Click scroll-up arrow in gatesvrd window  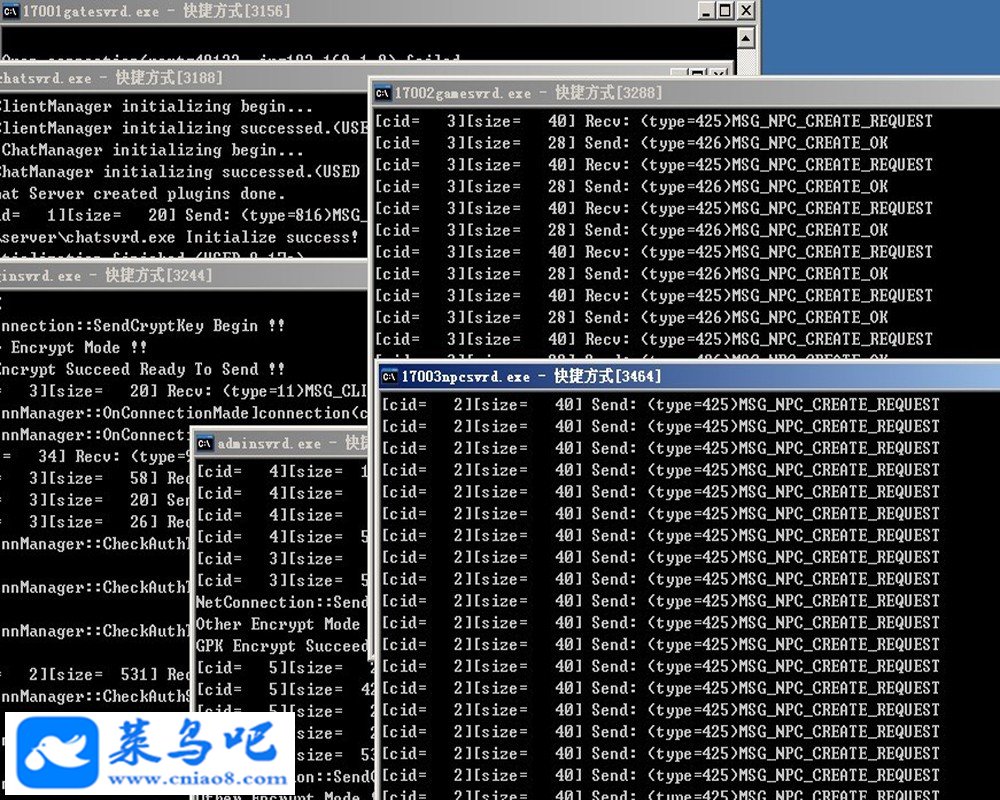point(746,38)
